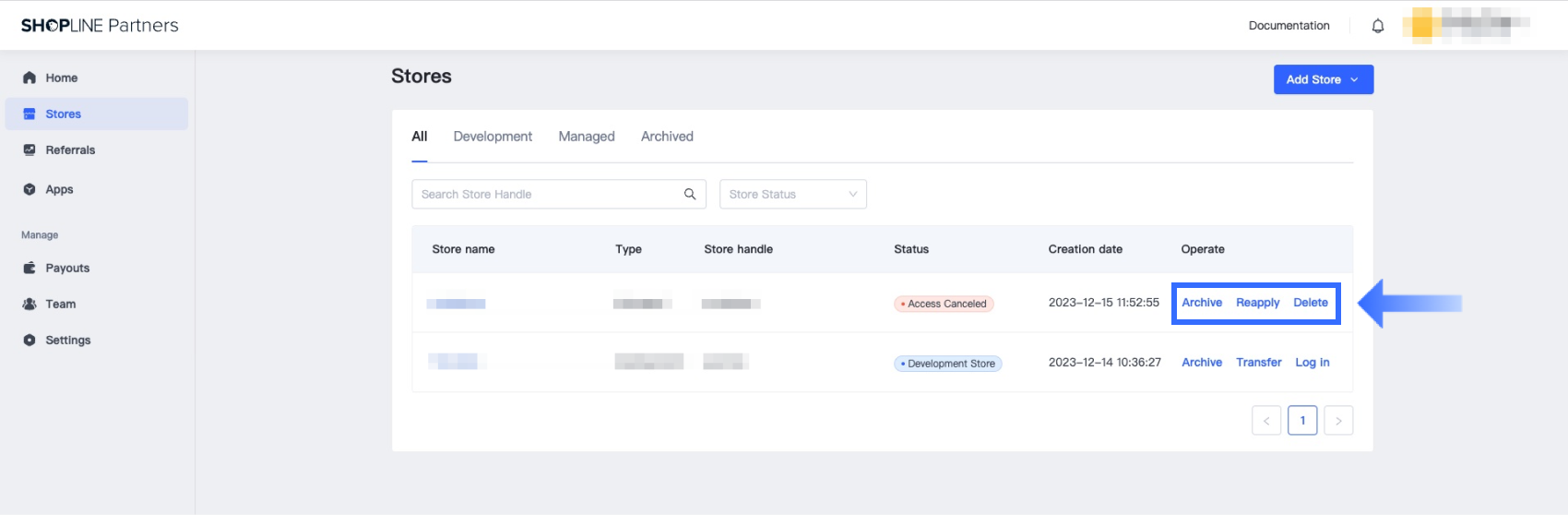Screen dimensions: 1568x515
Task: Click the Payouts wallet icon
Action: 30,268
